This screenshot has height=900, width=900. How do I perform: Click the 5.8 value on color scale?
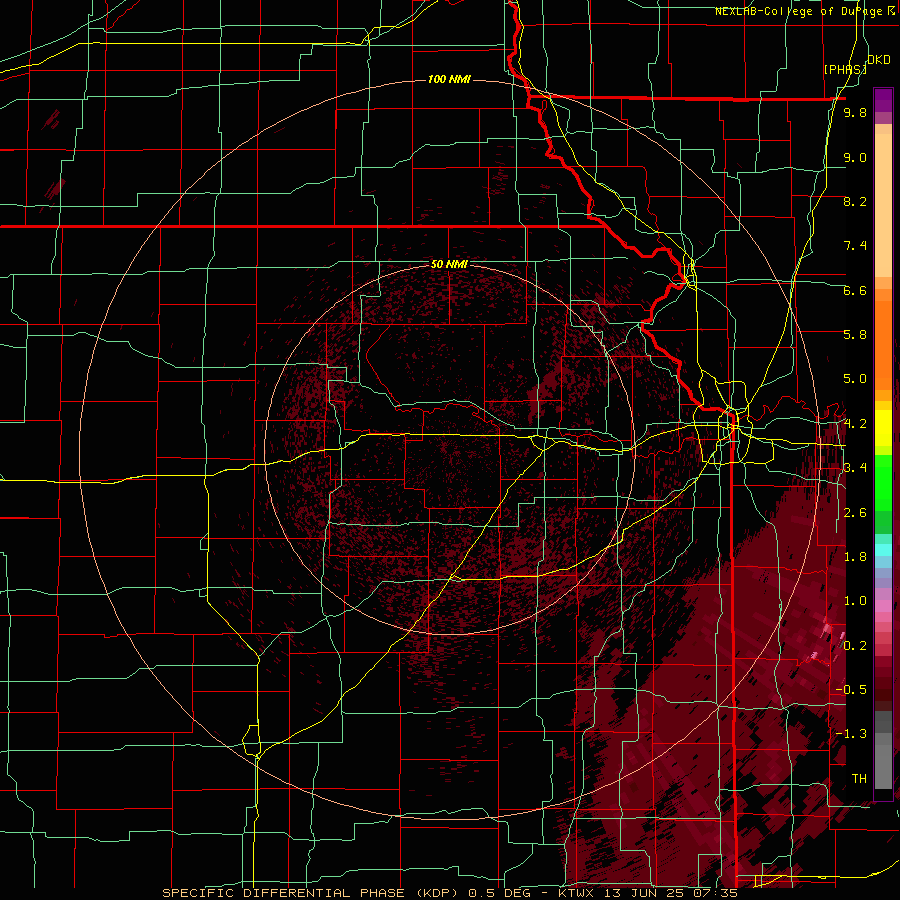point(855,335)
